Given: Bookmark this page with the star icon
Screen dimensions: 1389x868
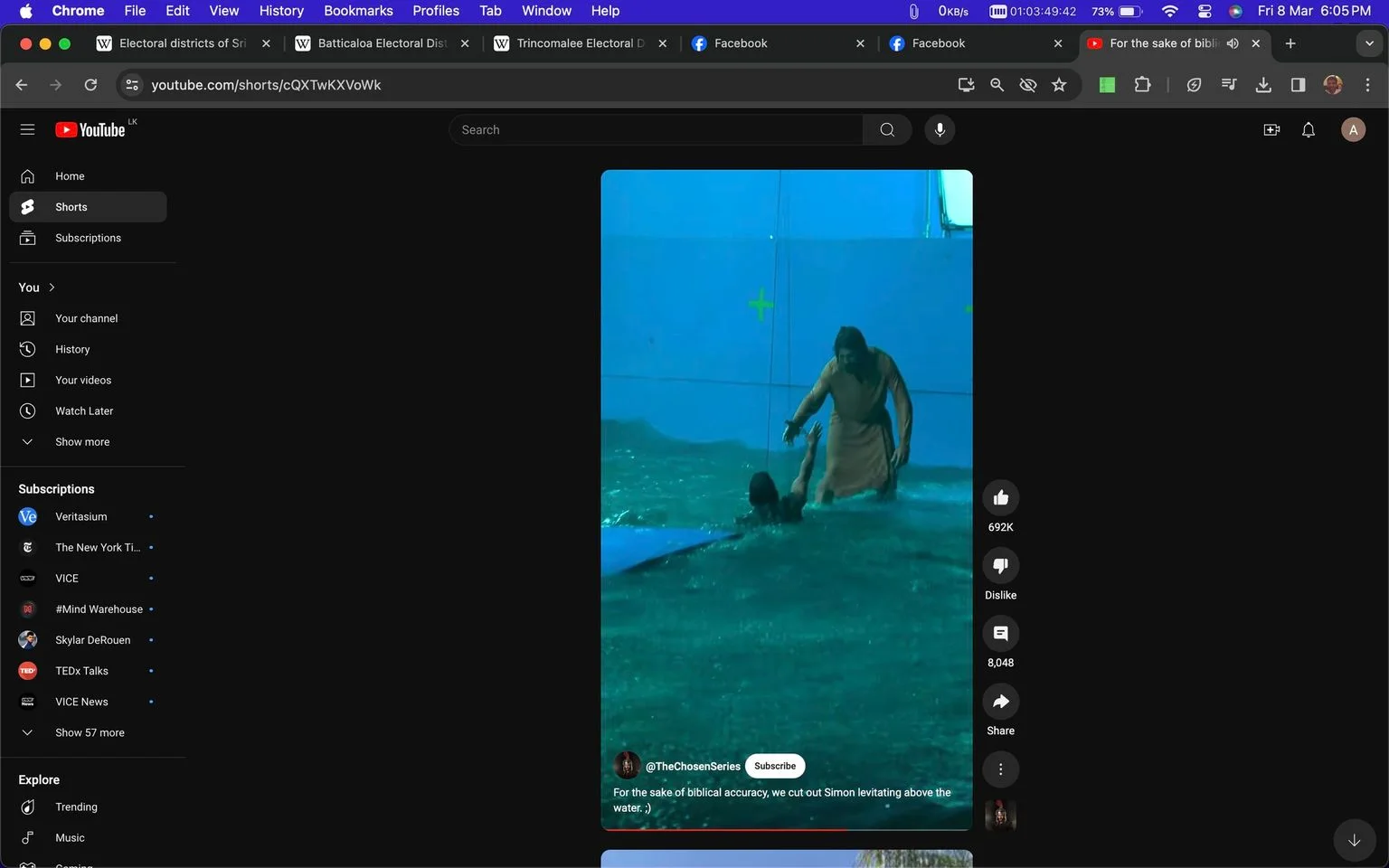Looking at the screenshot, I should [1059, 85].
